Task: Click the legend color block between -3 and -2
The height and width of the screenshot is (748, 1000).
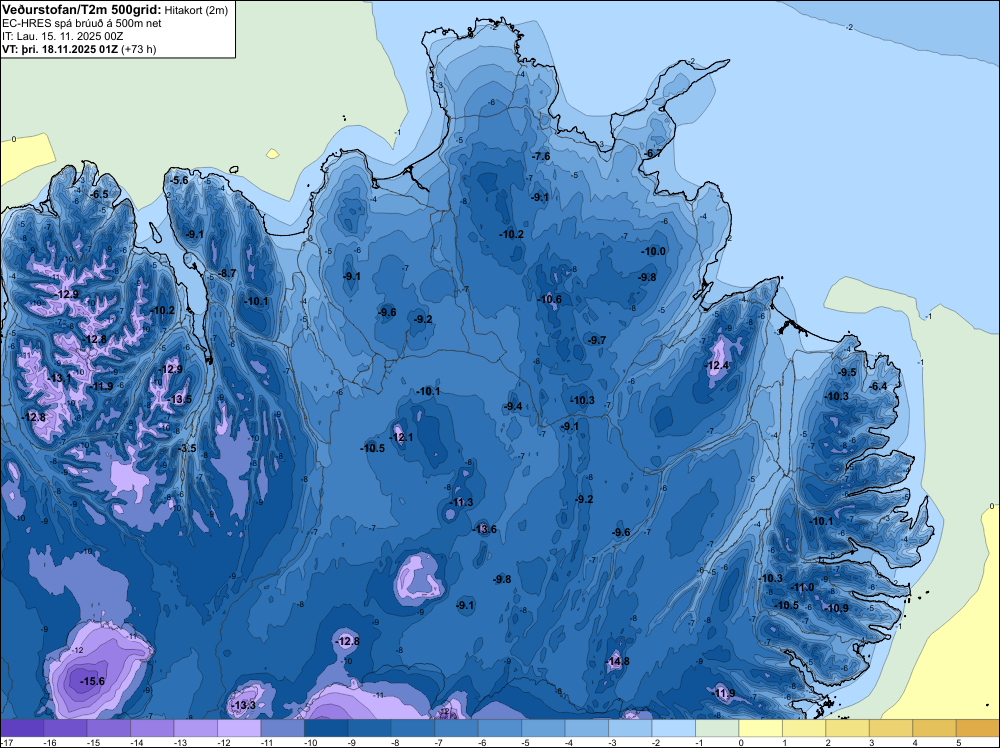Action: click(630, 728)
